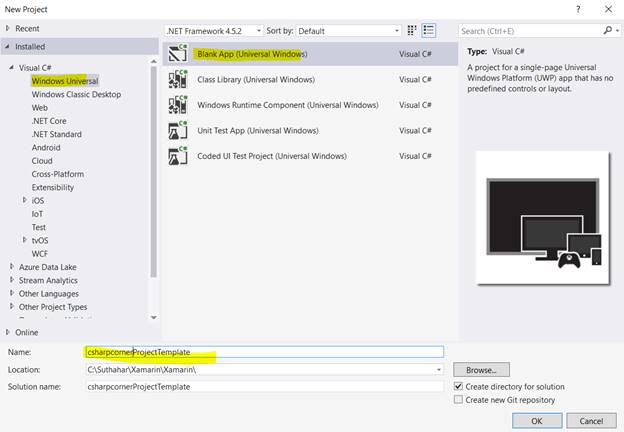Select the .NET Core category
Screen dimensions: 624x432
[x=49, y=121]
